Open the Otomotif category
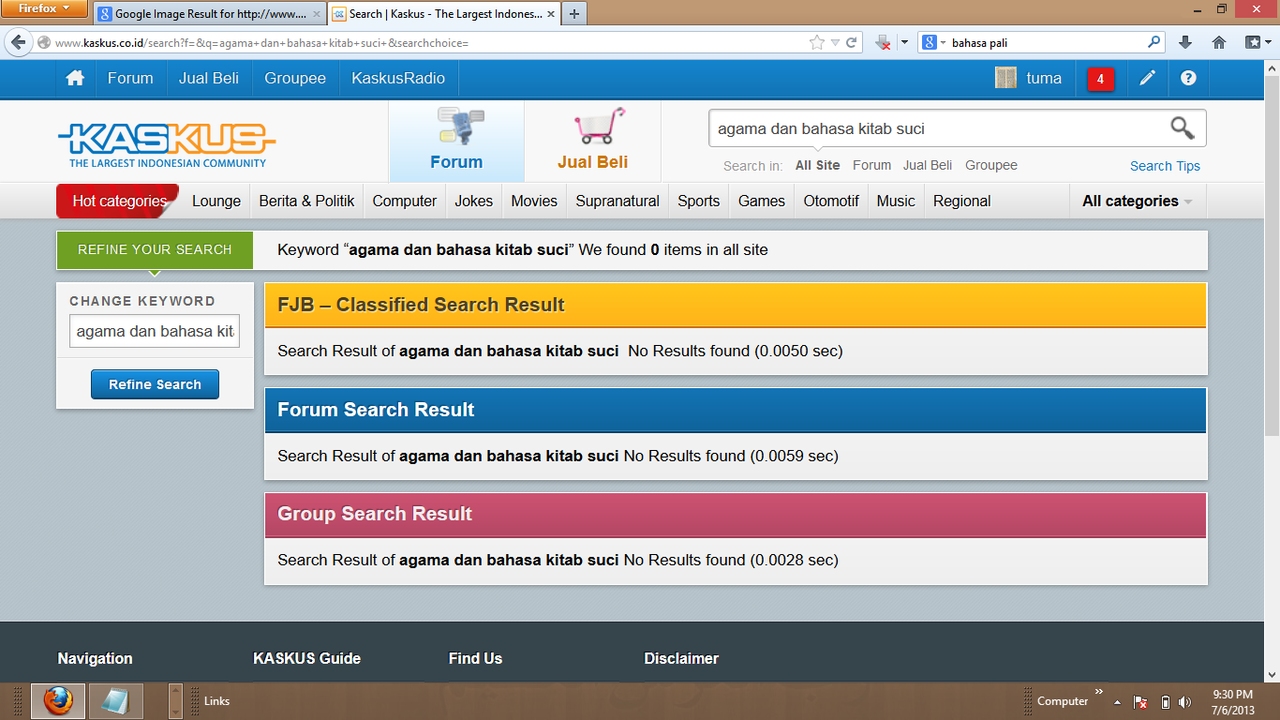The image size is (1280, 720). pyautogui.click(x=831, y=201)
